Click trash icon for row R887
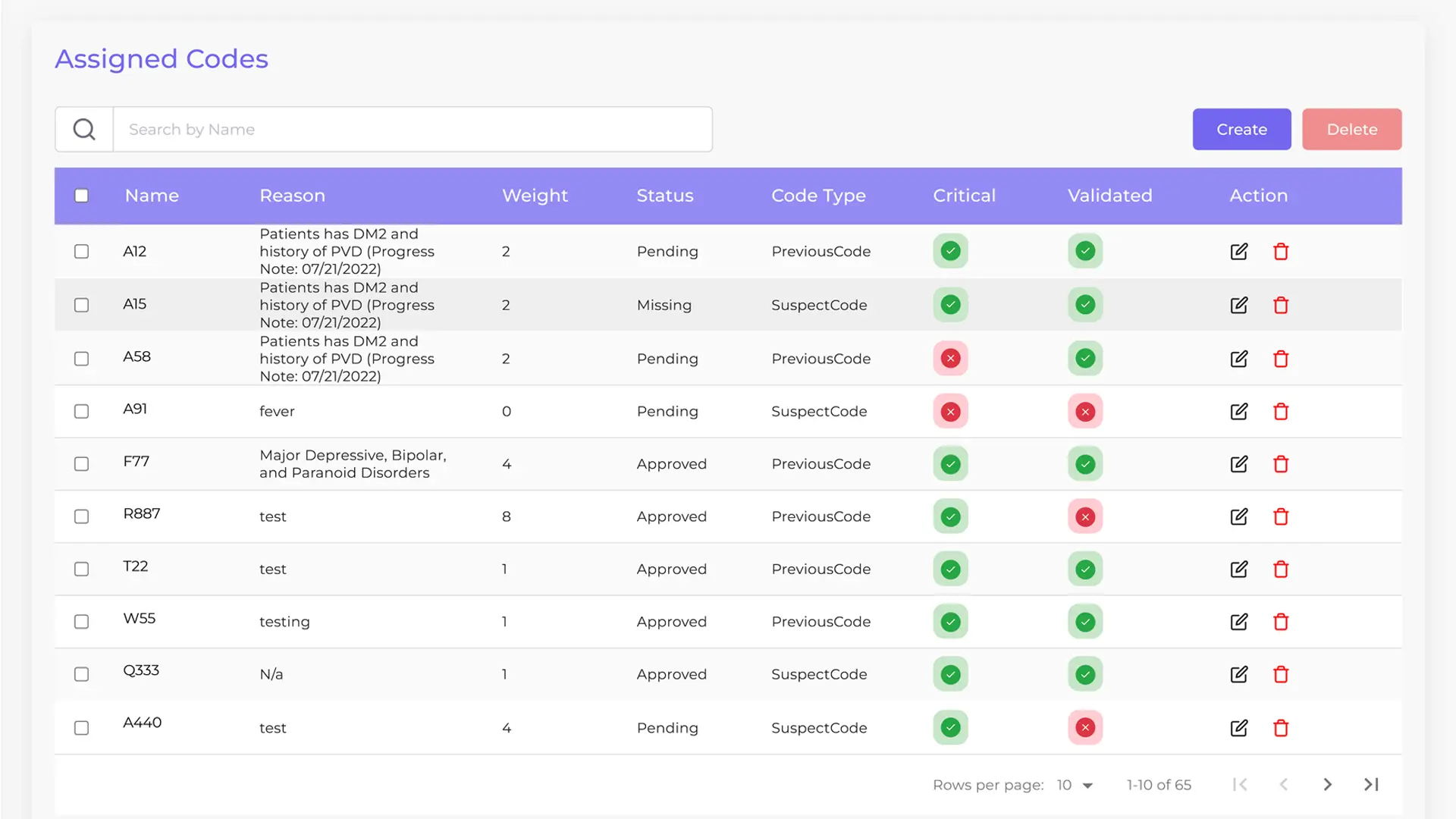 [x=1281, y=516]
